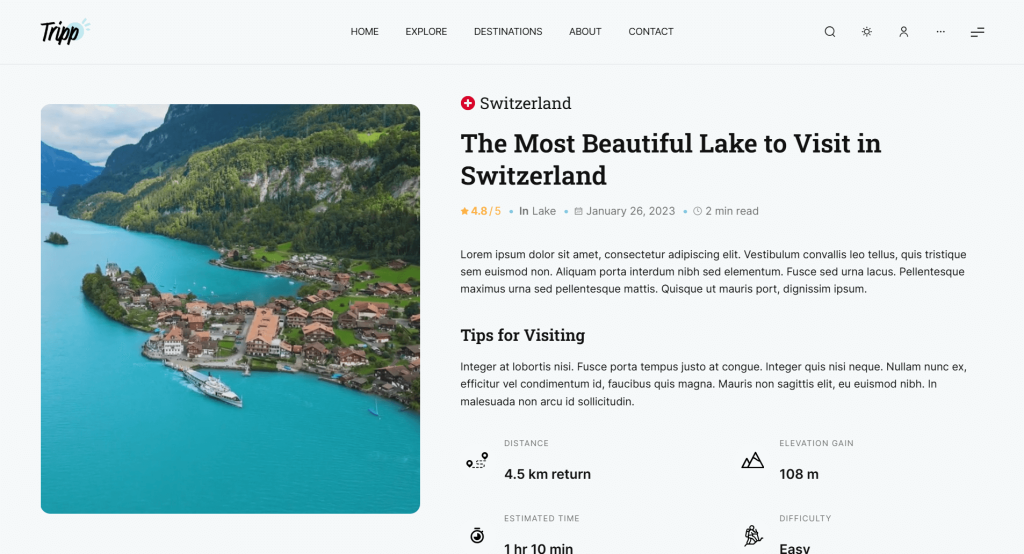Click the estimated time stopwatch icon

(477, 536)
